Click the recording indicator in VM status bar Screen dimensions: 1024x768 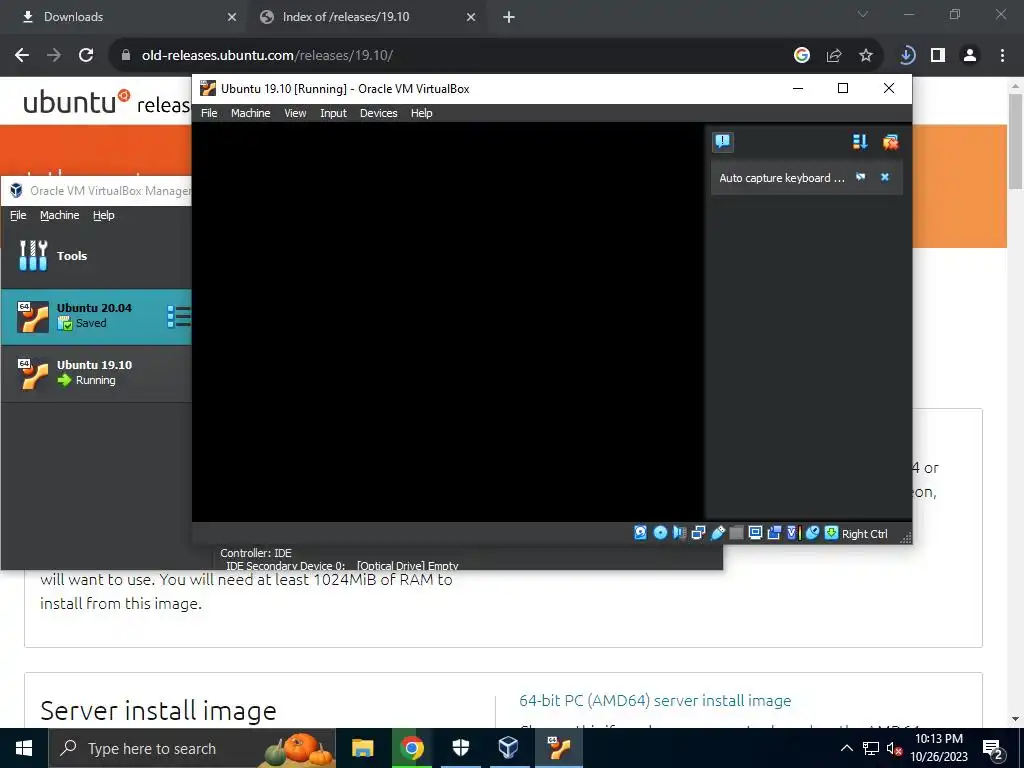(x=774, y=533)
